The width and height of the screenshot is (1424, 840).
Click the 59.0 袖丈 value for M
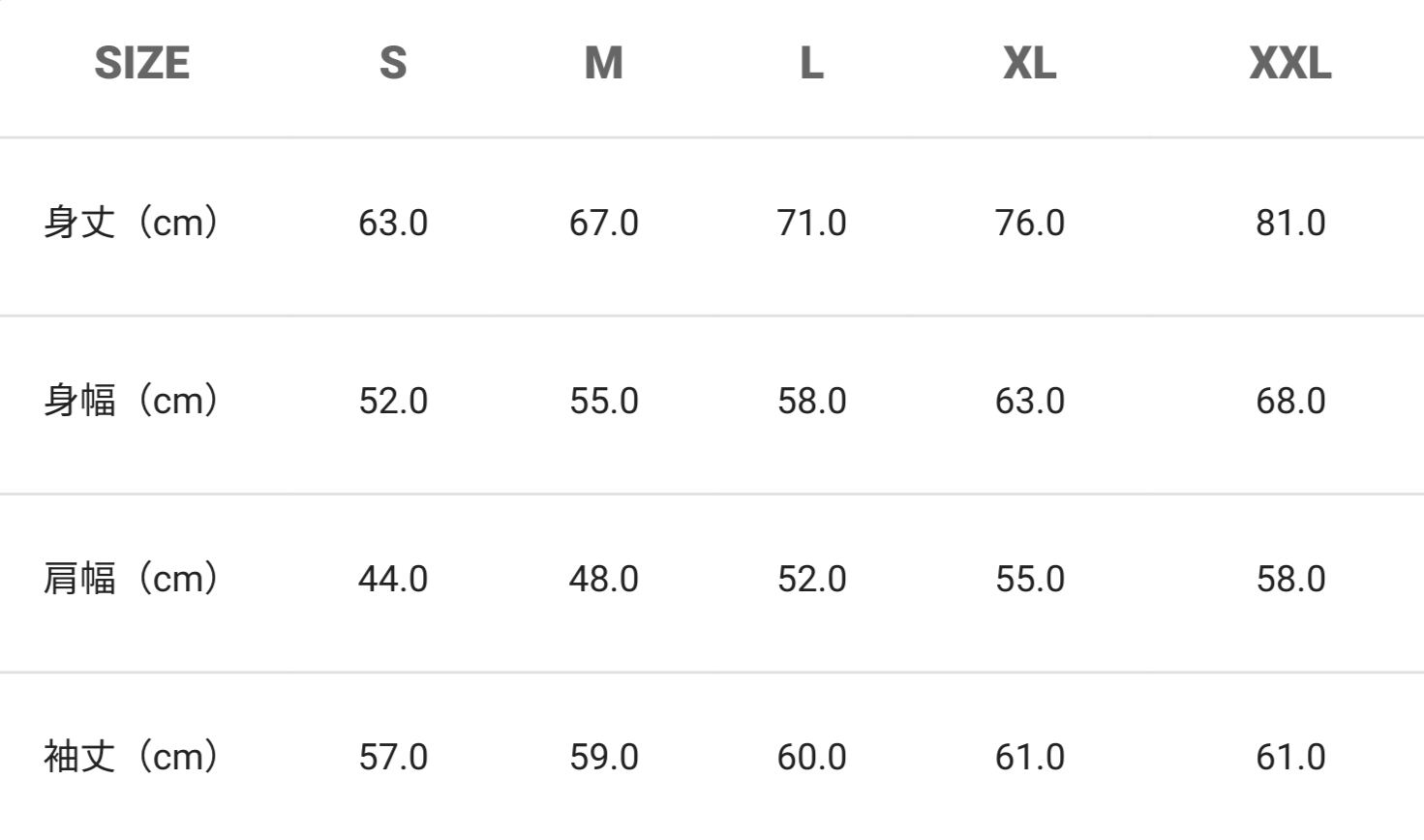point(603,757)
